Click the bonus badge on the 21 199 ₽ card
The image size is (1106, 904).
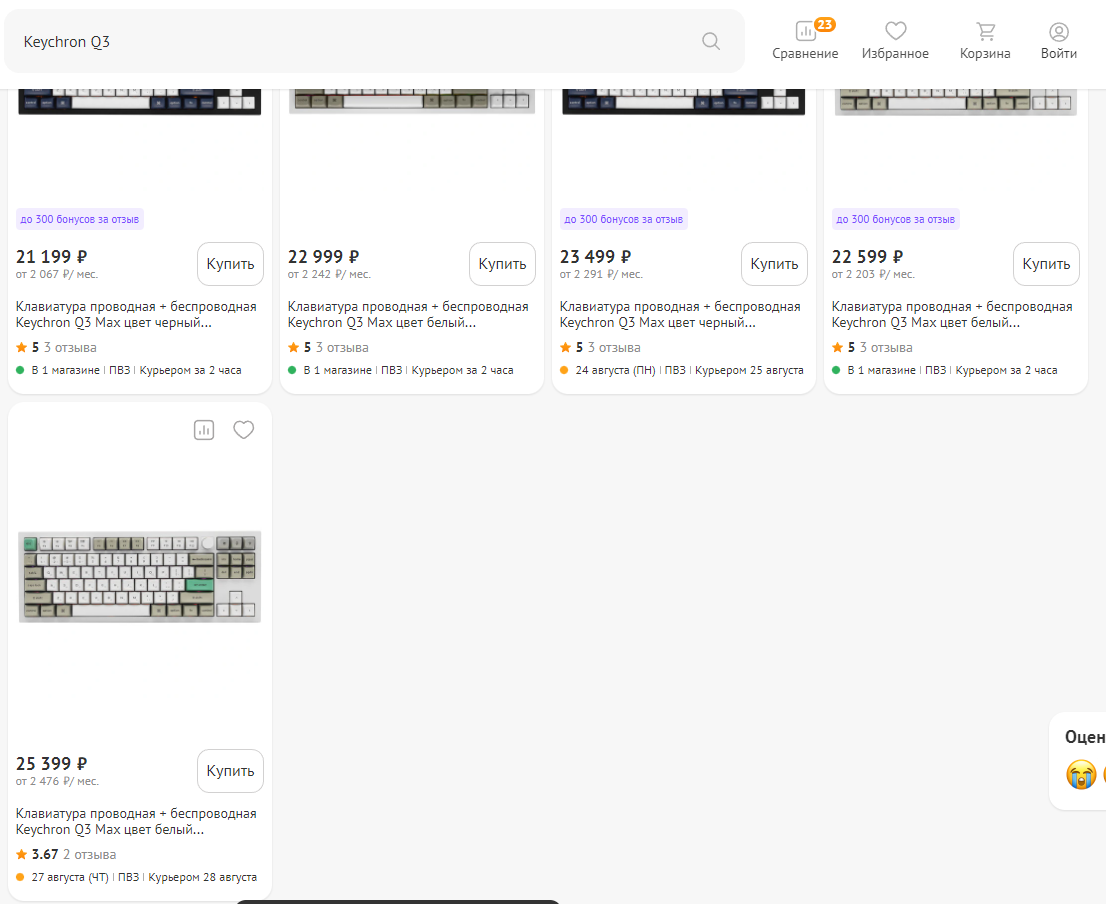pyautogui.click(x=80, y=219)
